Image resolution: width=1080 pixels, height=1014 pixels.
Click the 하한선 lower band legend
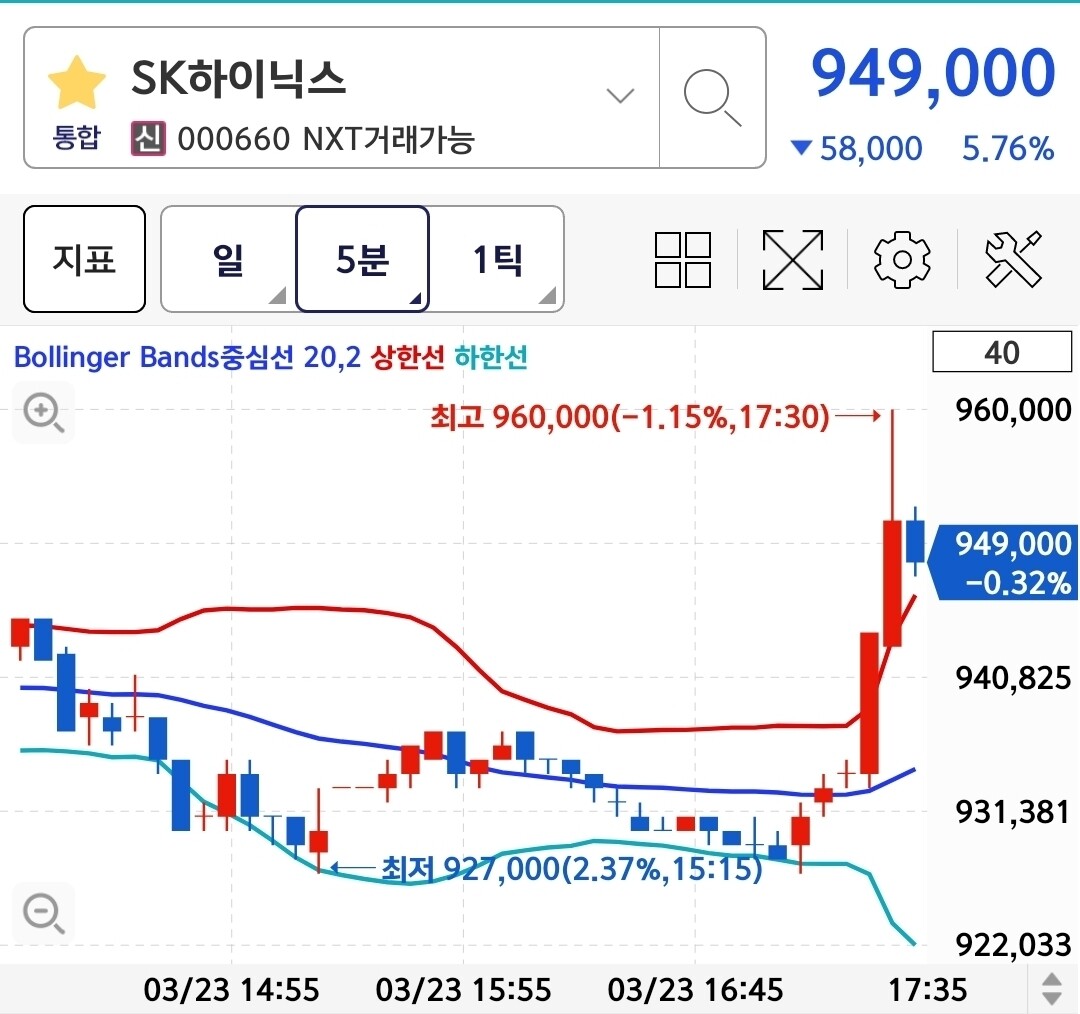click(491, 357)
